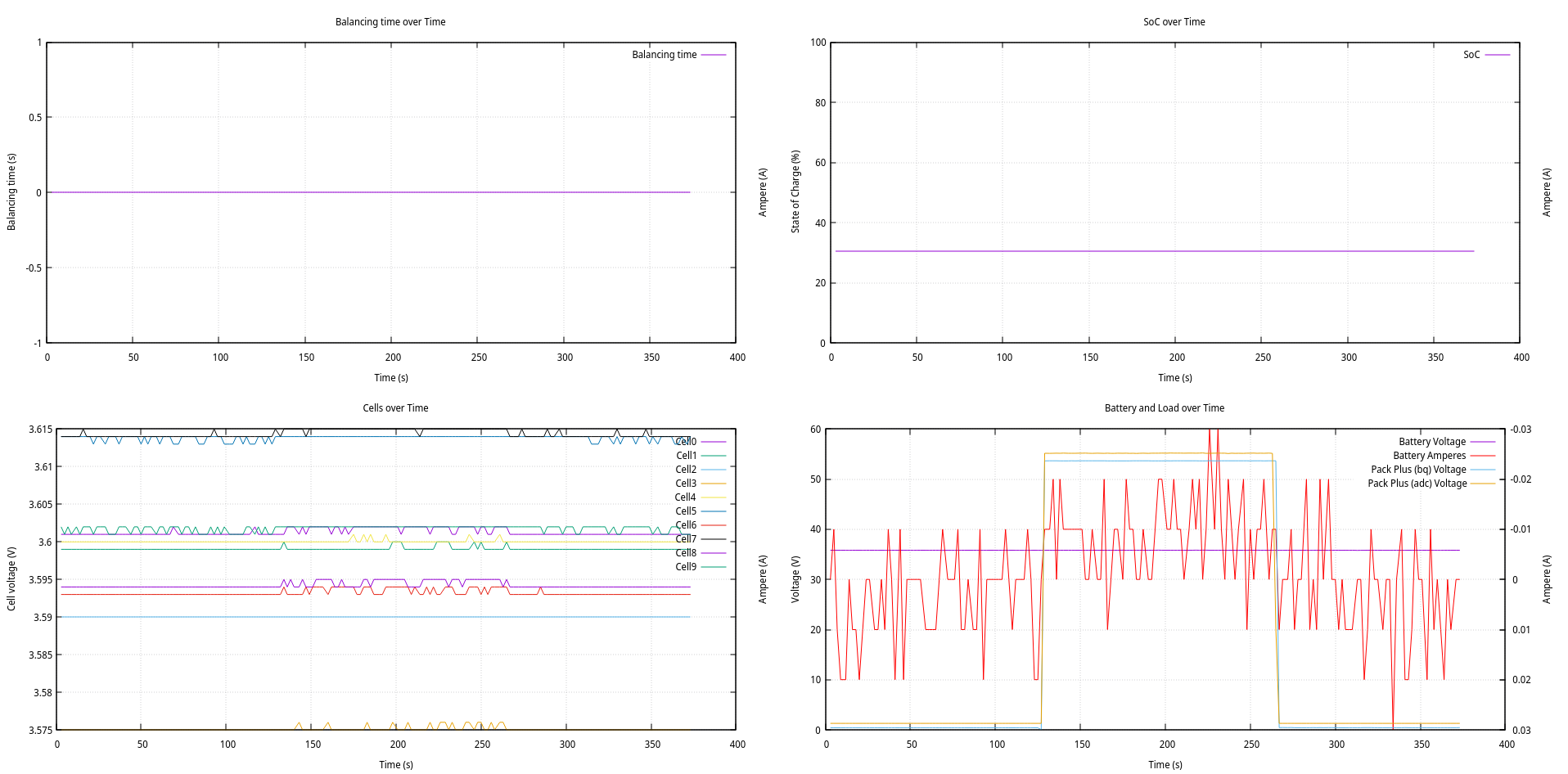Click the 80 tick on SoC y-axis
1568x774 pixels.
tap(820, 103)
